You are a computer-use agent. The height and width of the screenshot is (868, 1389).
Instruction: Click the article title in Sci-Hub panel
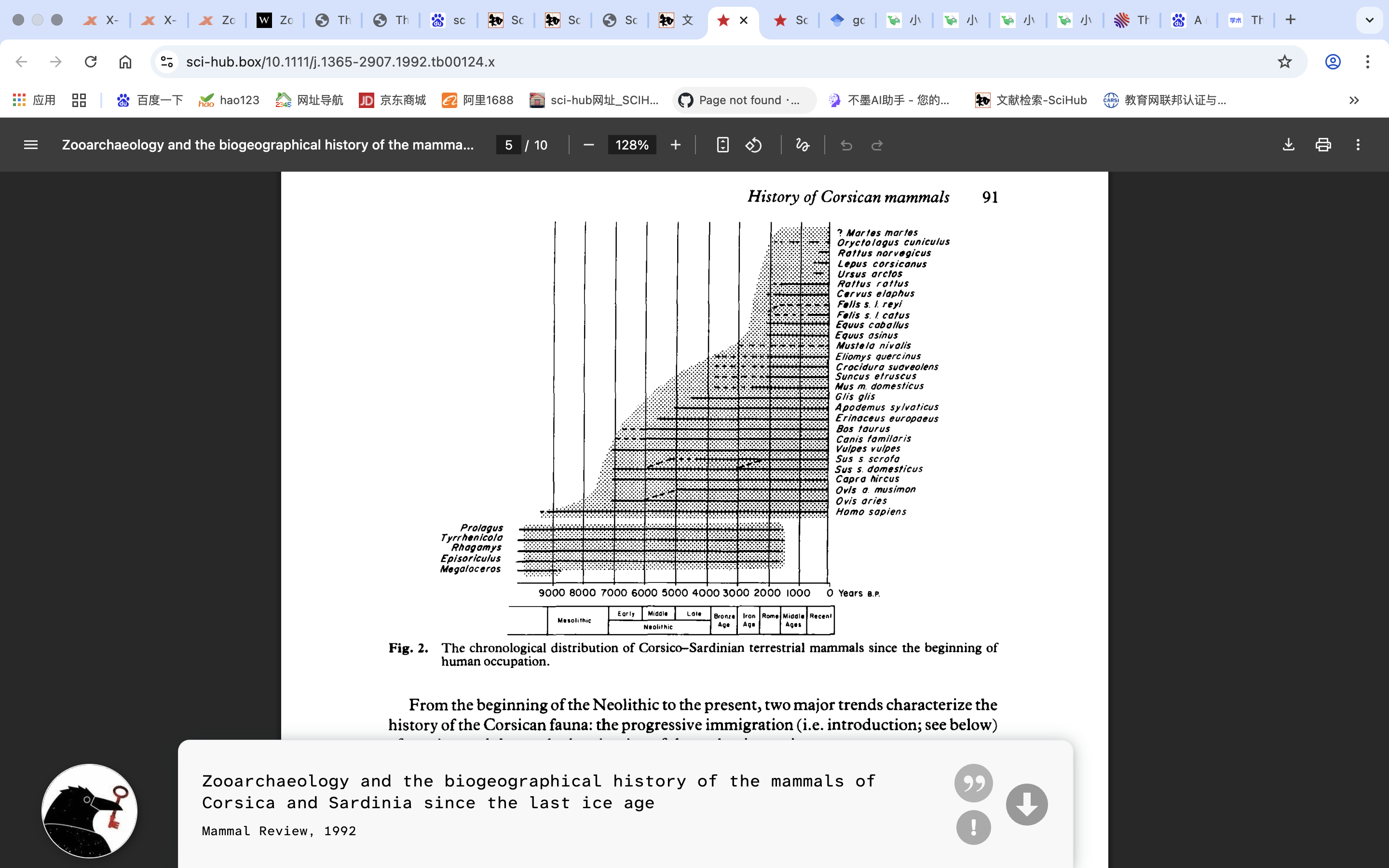[538, 792]
